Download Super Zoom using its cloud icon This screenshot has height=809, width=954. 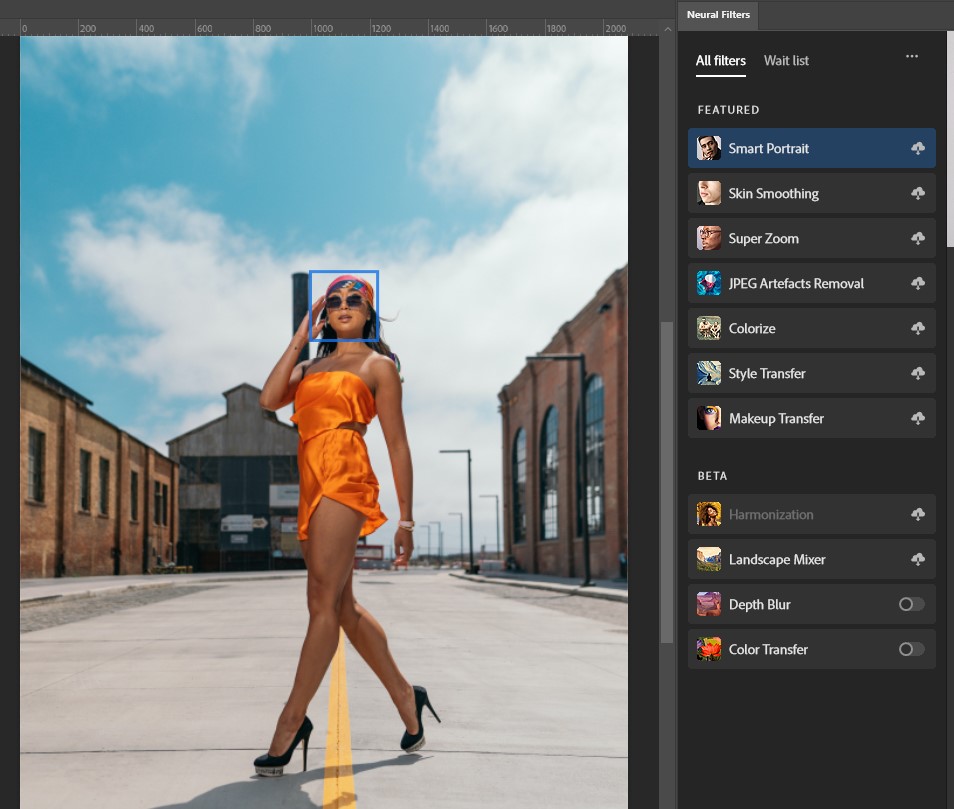click(917, 239)
